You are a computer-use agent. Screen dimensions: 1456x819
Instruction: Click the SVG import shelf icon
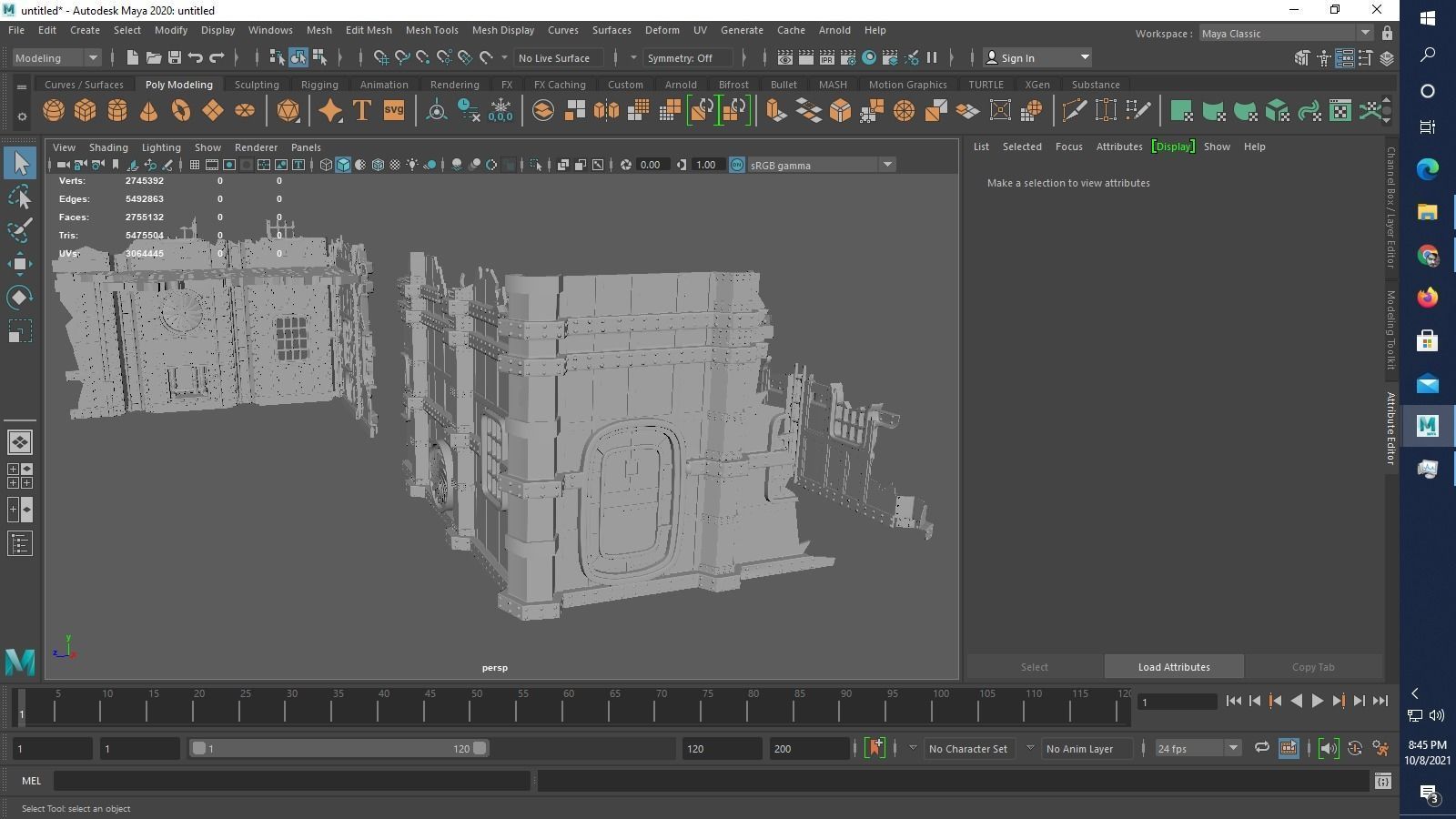393,111
